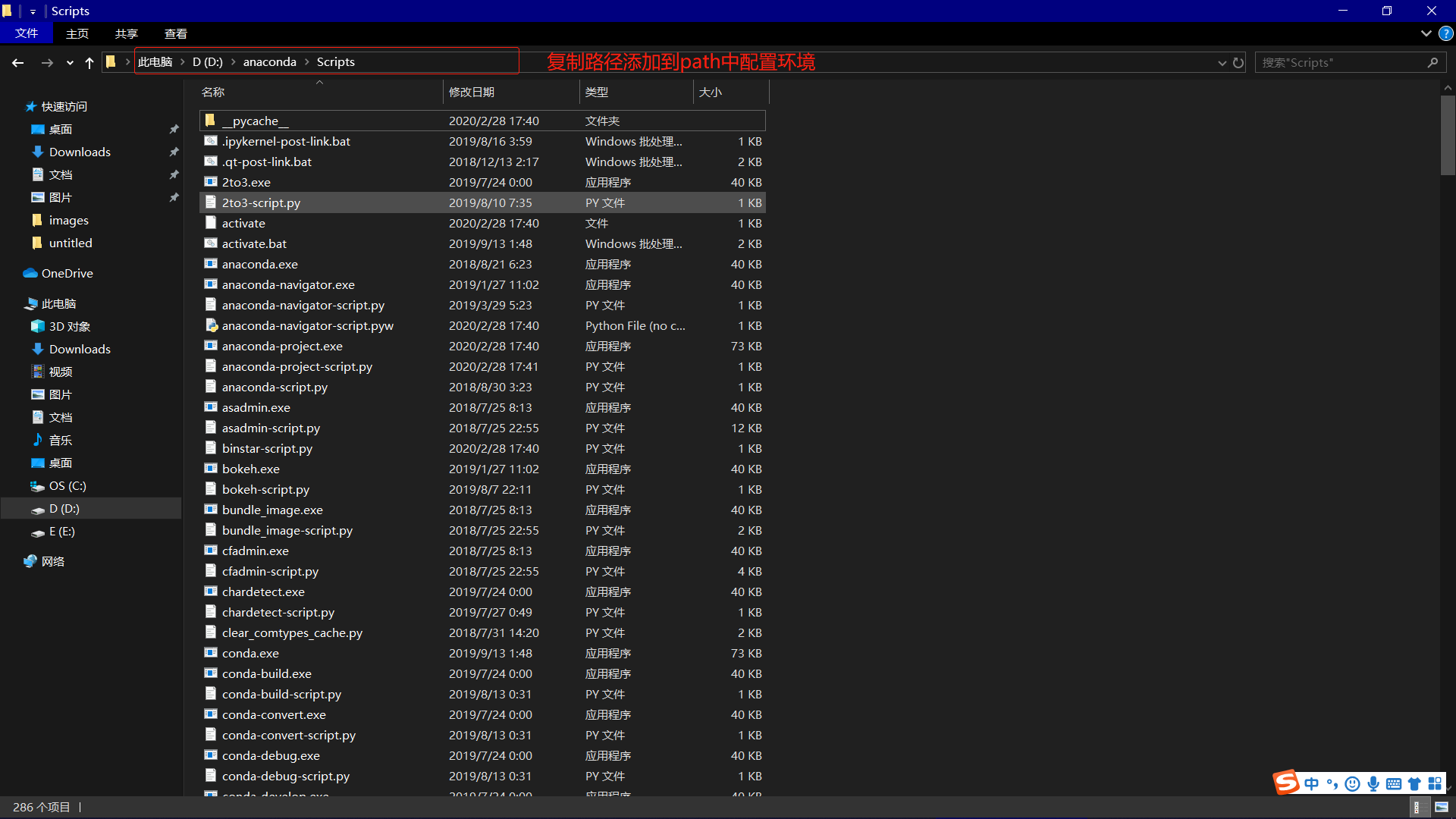Select anaconda-navigator.exe file
1456x819 pixels.
[482, 284]
